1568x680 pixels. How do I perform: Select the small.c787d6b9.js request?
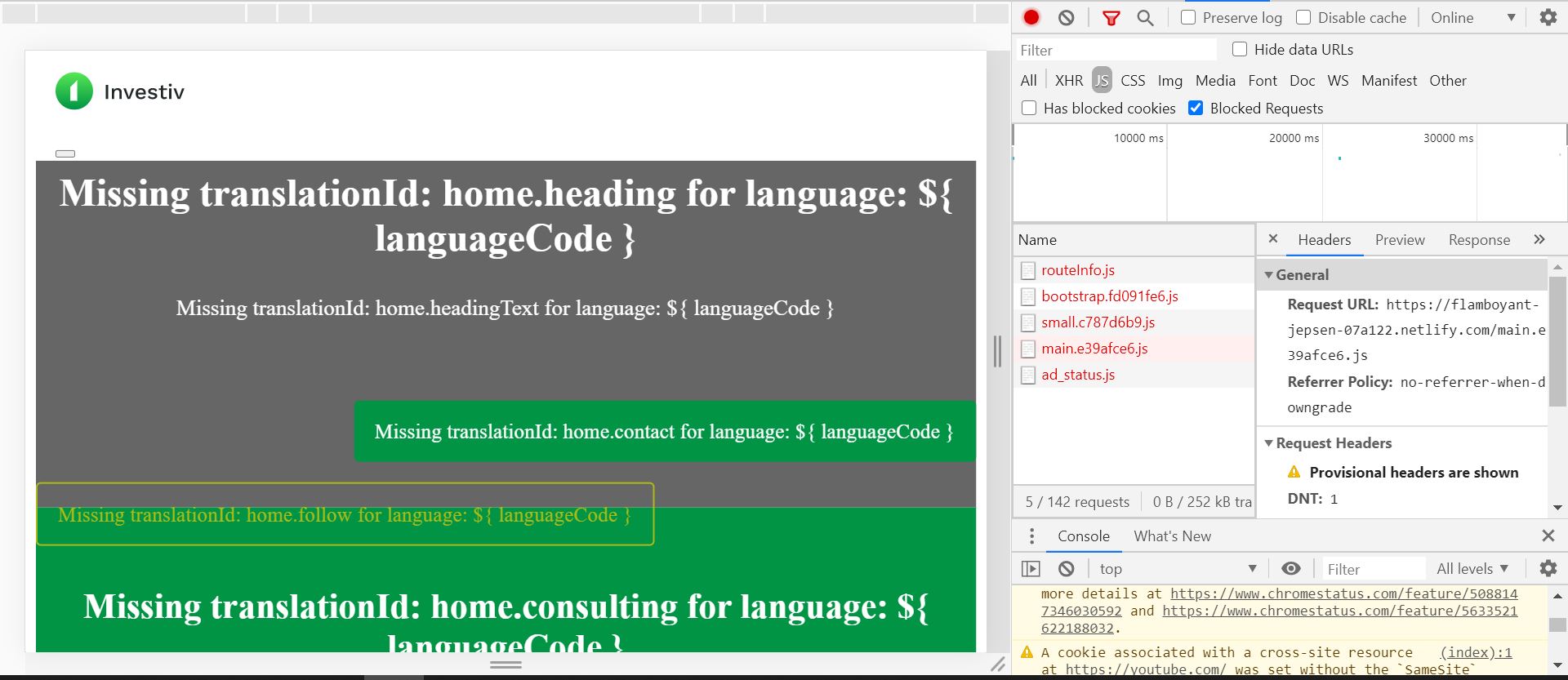pos(1134,322)
